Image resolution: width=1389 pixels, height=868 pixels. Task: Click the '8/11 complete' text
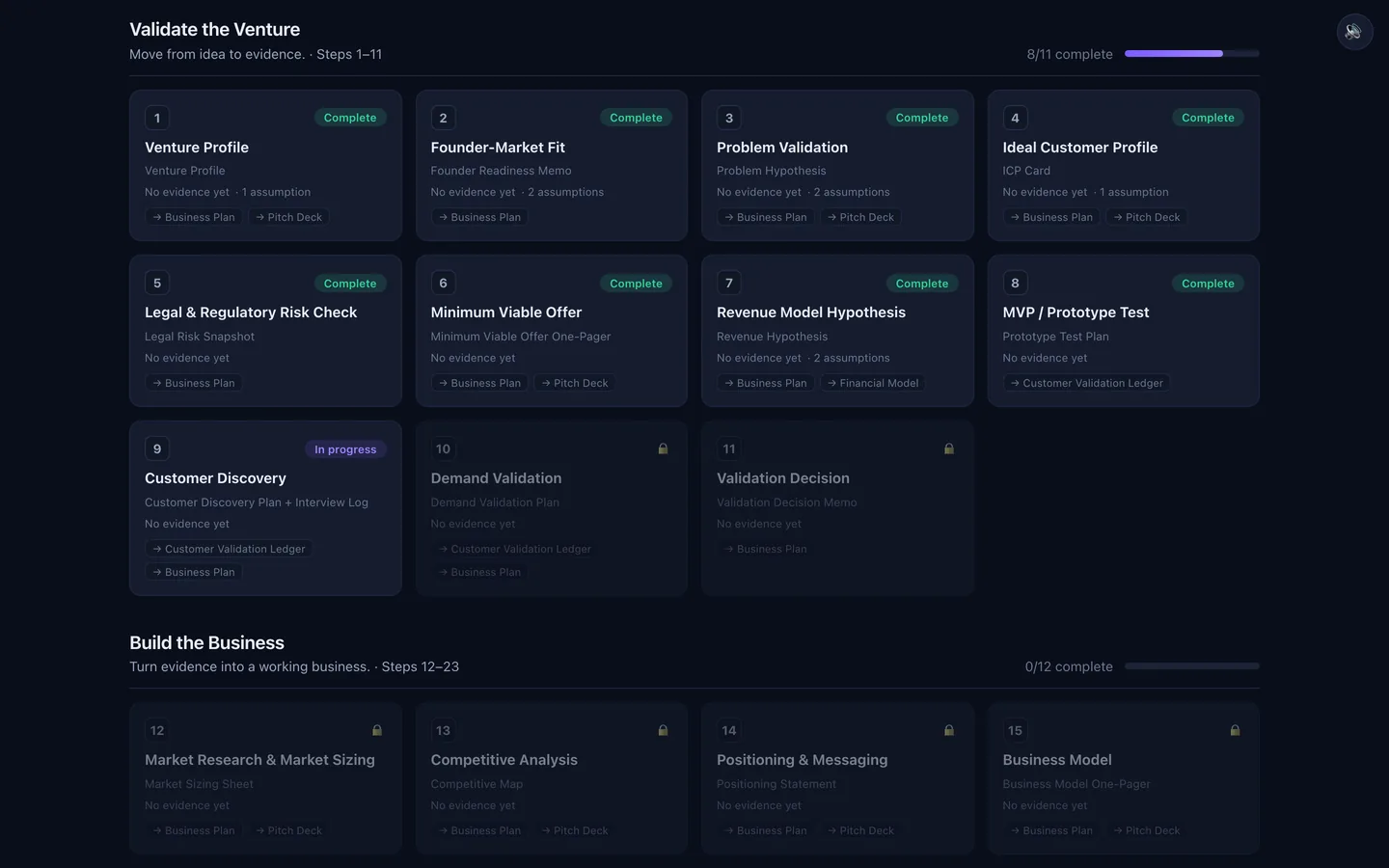coord(1070,54)
